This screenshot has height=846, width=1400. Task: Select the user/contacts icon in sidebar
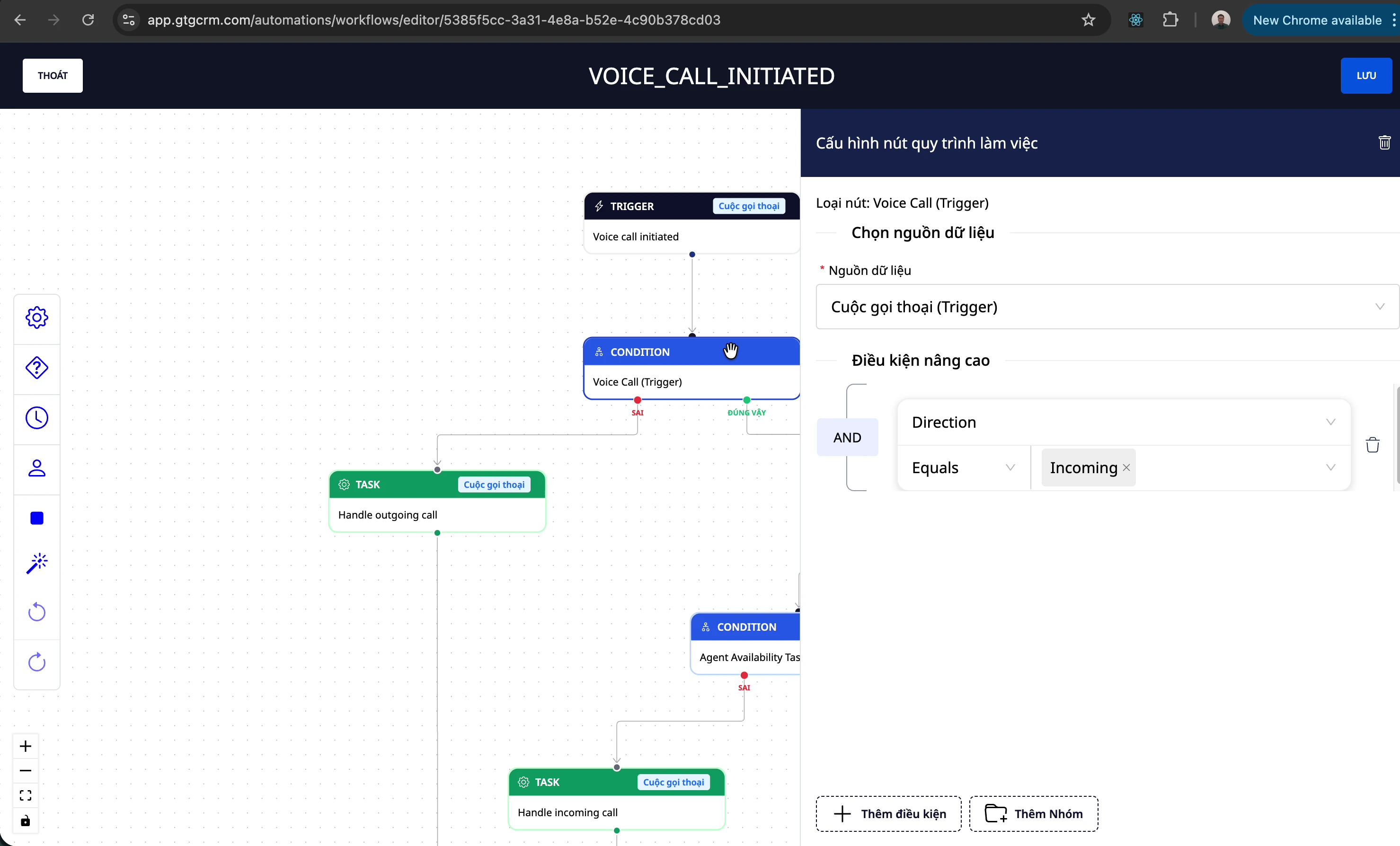[37, 468]
